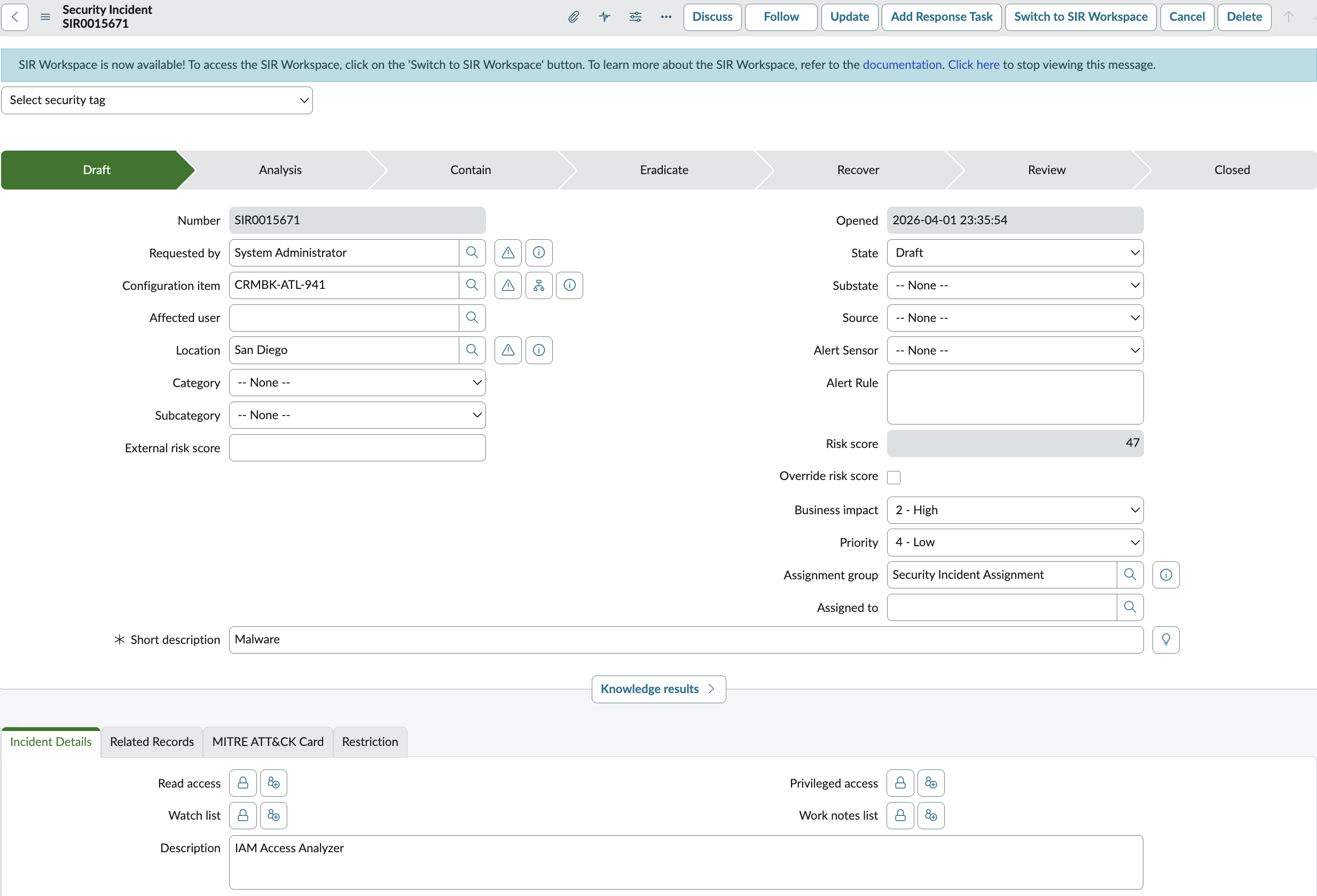
Task: Show warning icon for Configuration item
Action: pos(508,285)
